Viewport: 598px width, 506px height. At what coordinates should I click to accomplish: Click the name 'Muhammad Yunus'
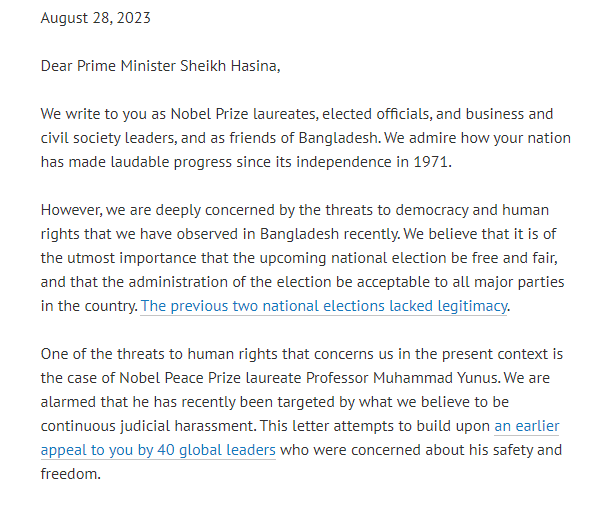(x=435, y=378)
